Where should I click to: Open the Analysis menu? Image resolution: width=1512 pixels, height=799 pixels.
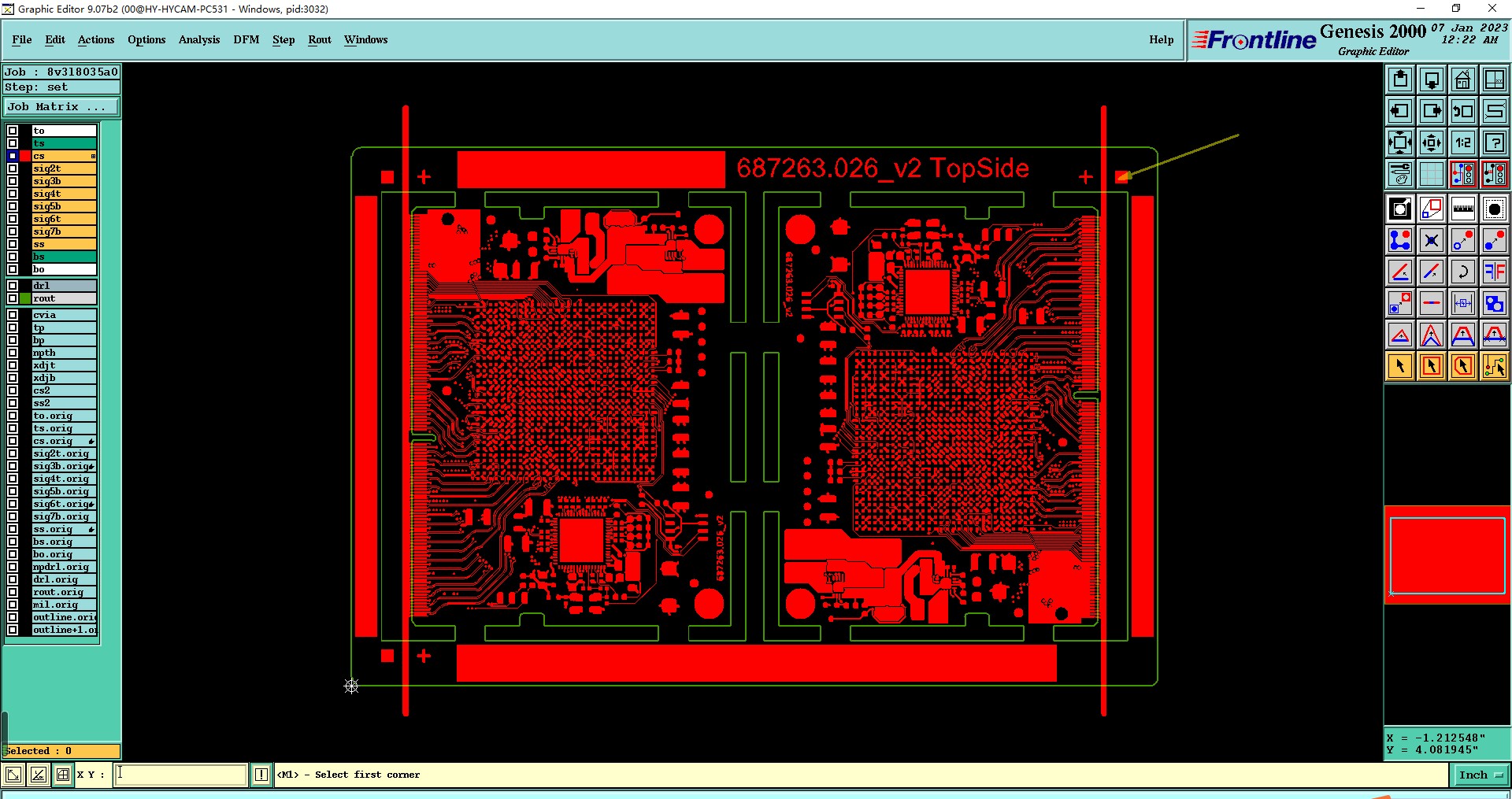pyautogui.click(x=199, y=39)
